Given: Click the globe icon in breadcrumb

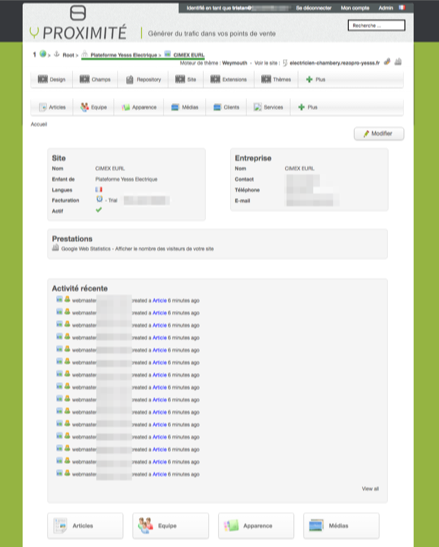Looking at the screenshot, I should click(43, 54).
